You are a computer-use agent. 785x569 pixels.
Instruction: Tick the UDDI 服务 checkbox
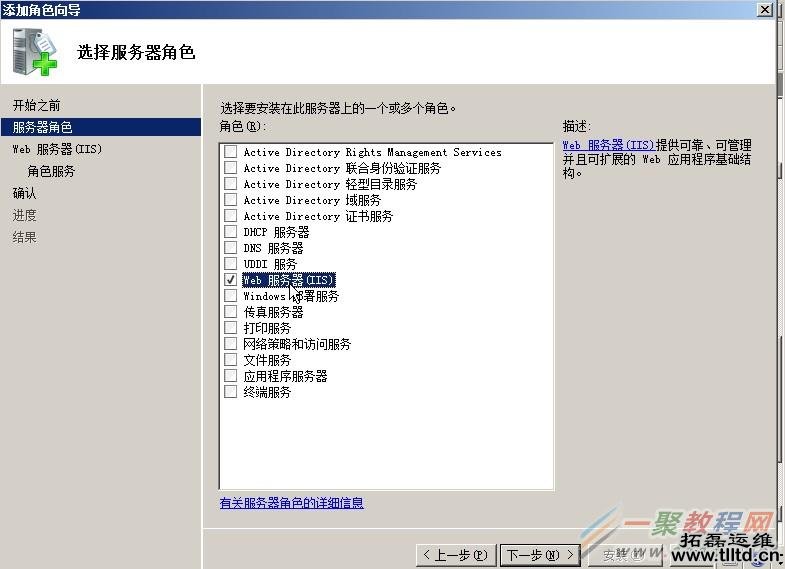point(230,264)
